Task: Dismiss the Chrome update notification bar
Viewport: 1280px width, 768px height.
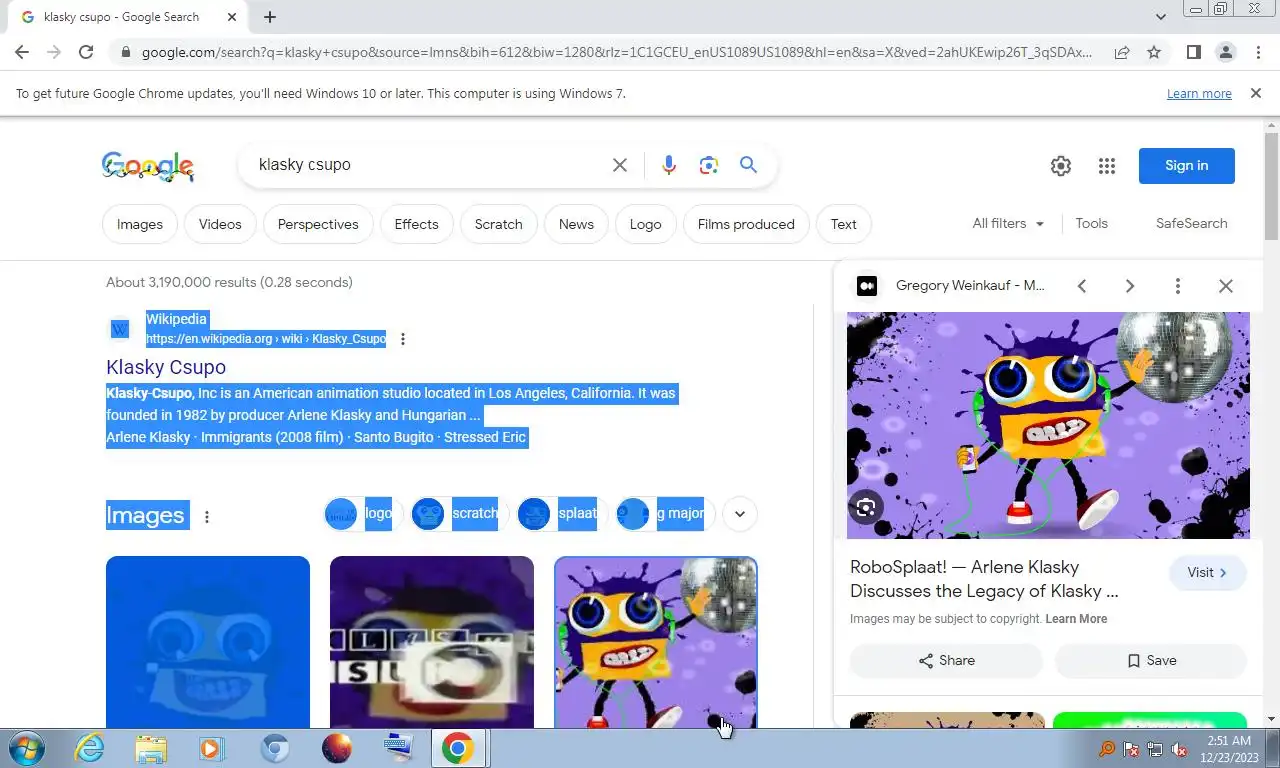Action: pos(1255,93)
